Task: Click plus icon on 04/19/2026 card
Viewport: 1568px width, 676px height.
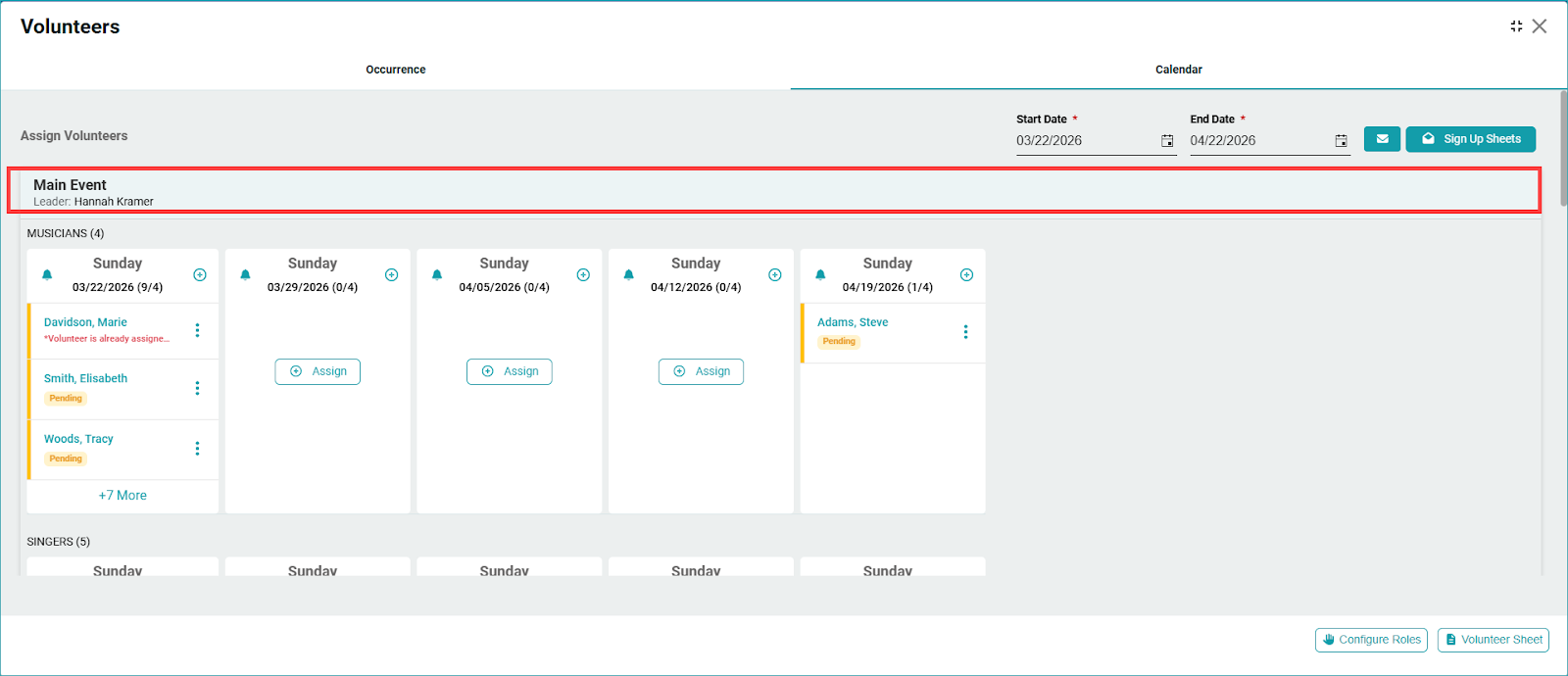Action: tap(966, 275)
